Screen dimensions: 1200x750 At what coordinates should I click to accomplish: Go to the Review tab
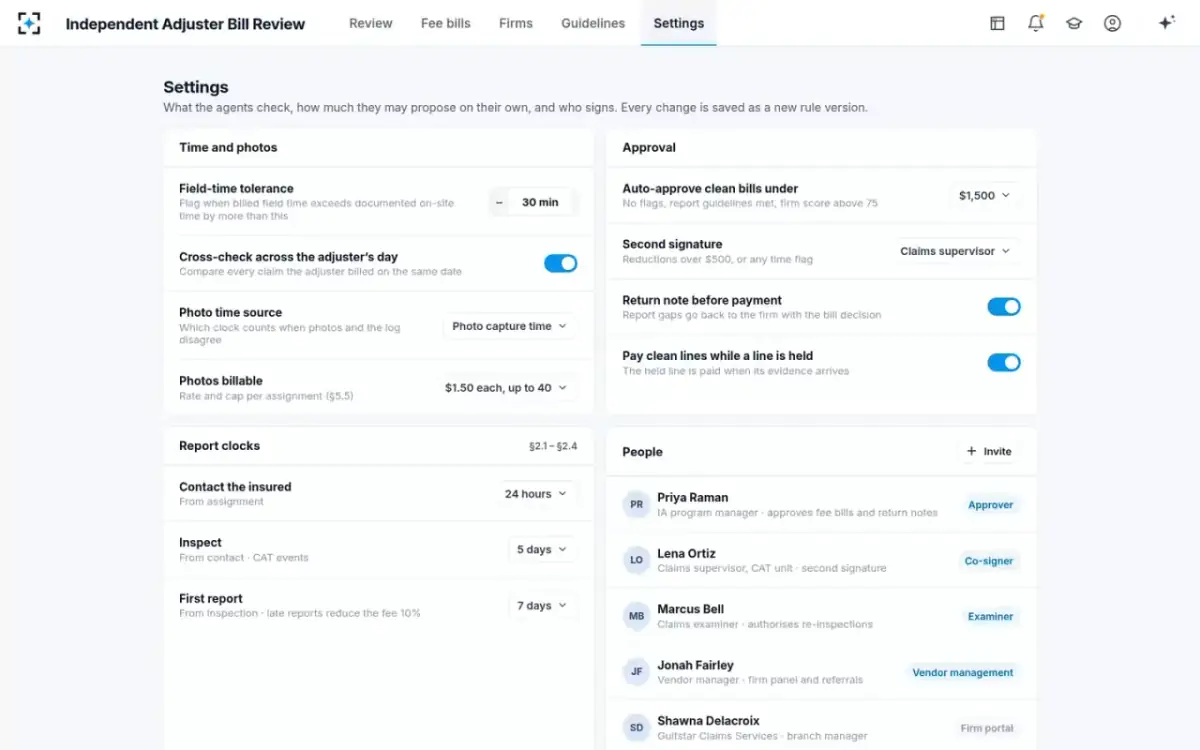click(371, 23)
